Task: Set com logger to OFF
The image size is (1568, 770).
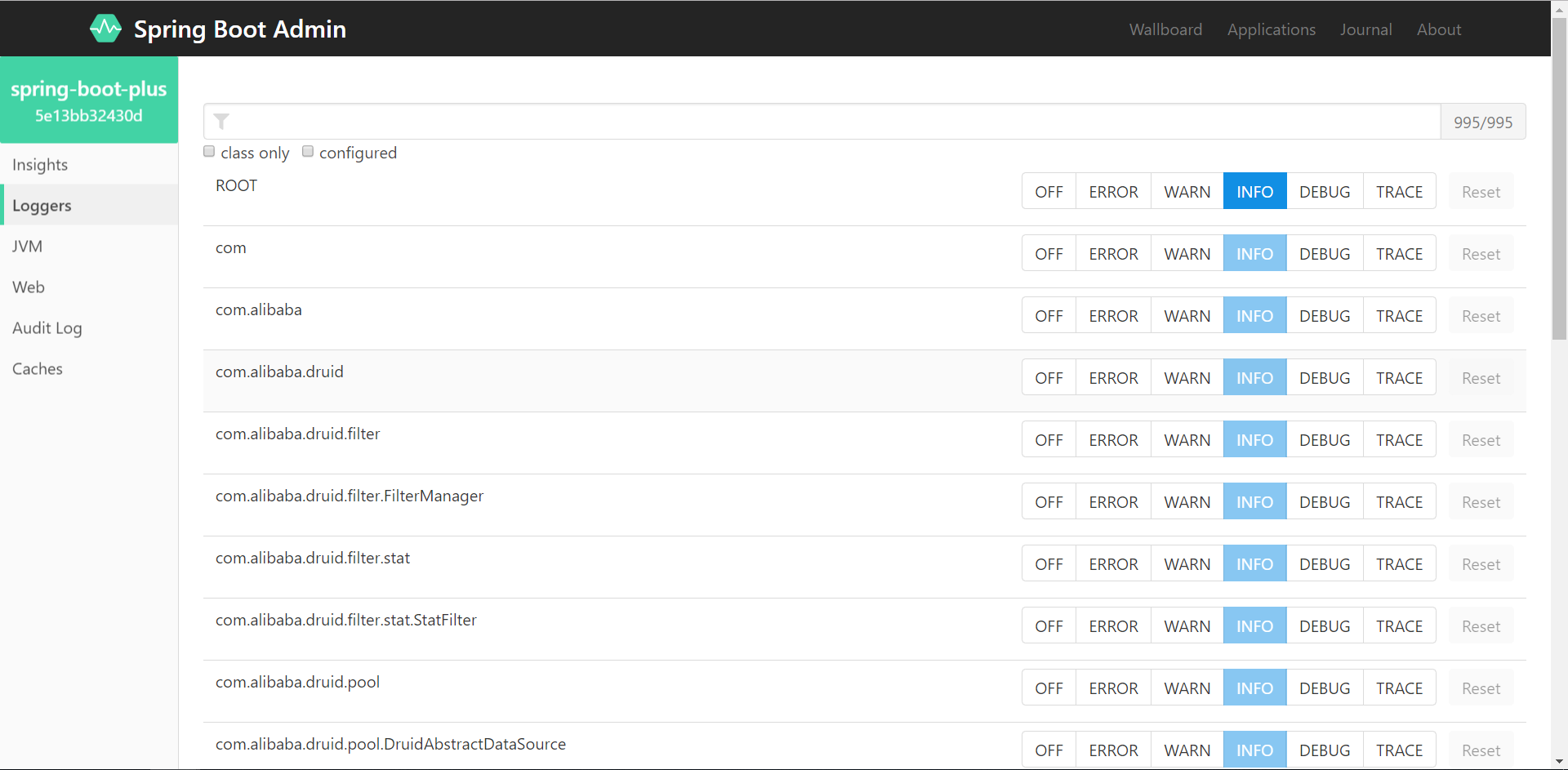Action: coord(1049,254)
